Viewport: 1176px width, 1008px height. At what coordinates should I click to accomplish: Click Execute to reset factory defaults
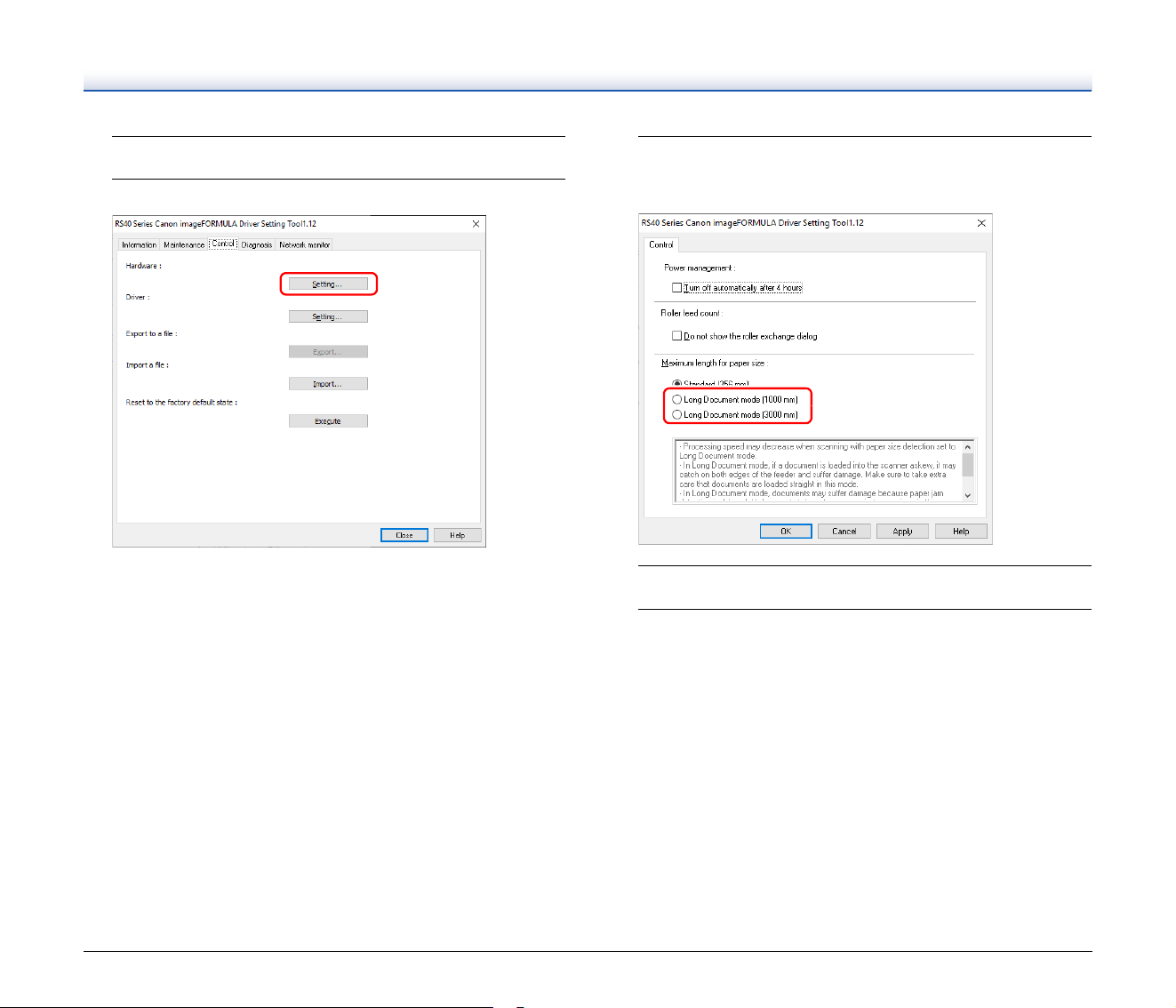click(x=328, y=421)
